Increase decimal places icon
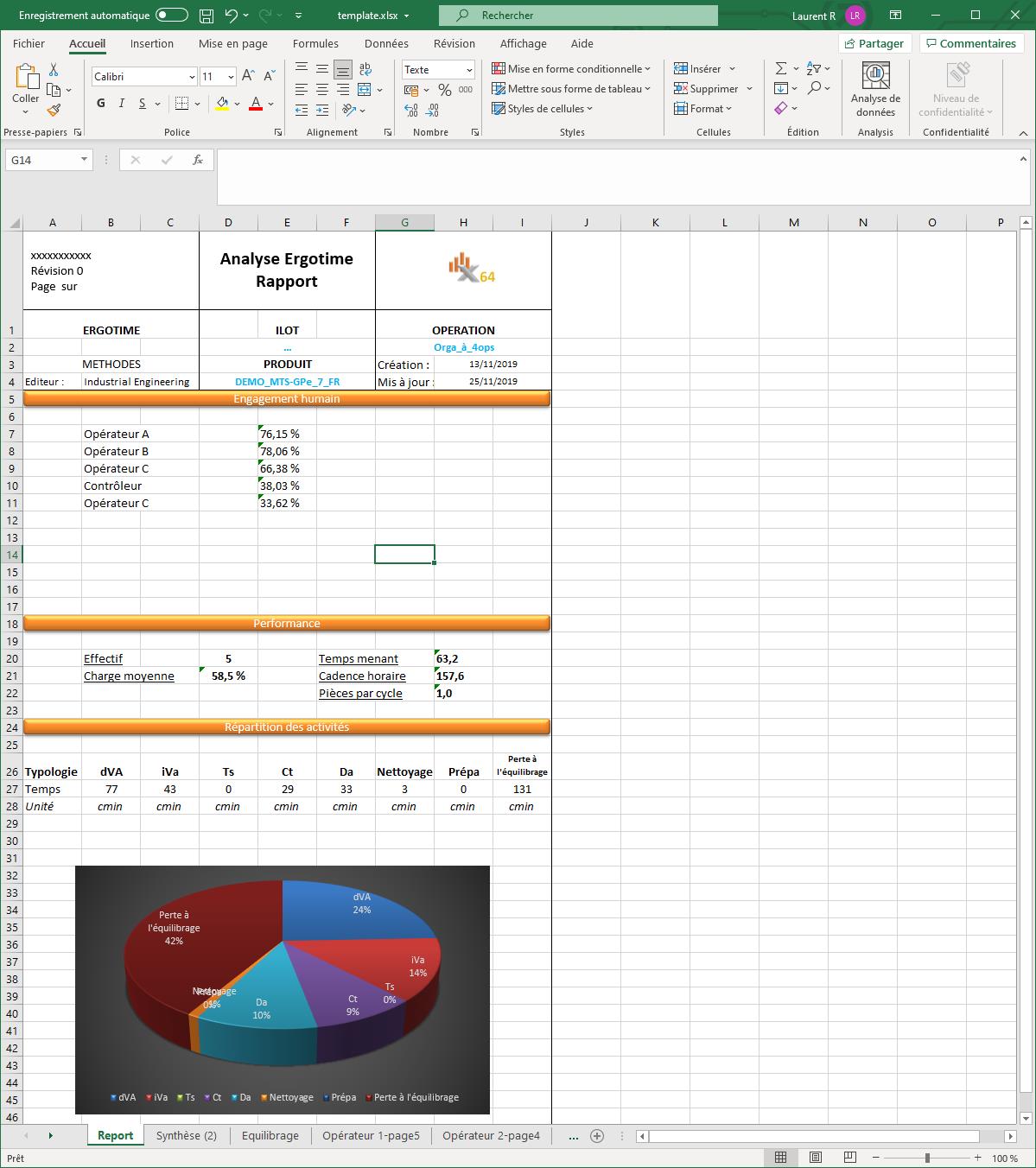Viewport: 1036px width, 1168px height. click(411, 111)
